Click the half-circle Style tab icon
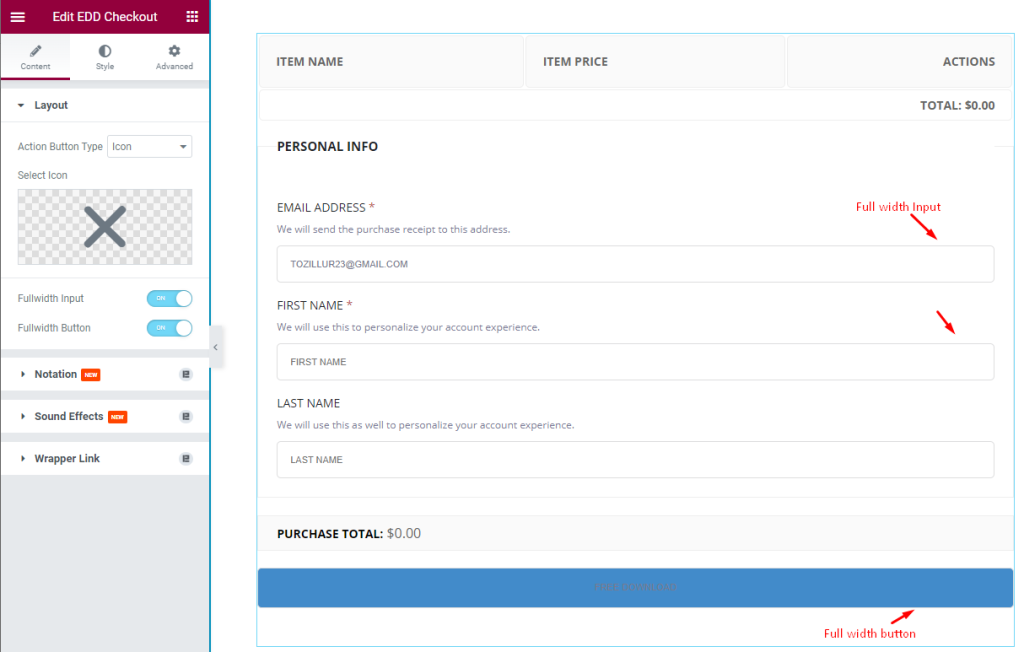Viewport: 1024px width, 652px height. 104,51
